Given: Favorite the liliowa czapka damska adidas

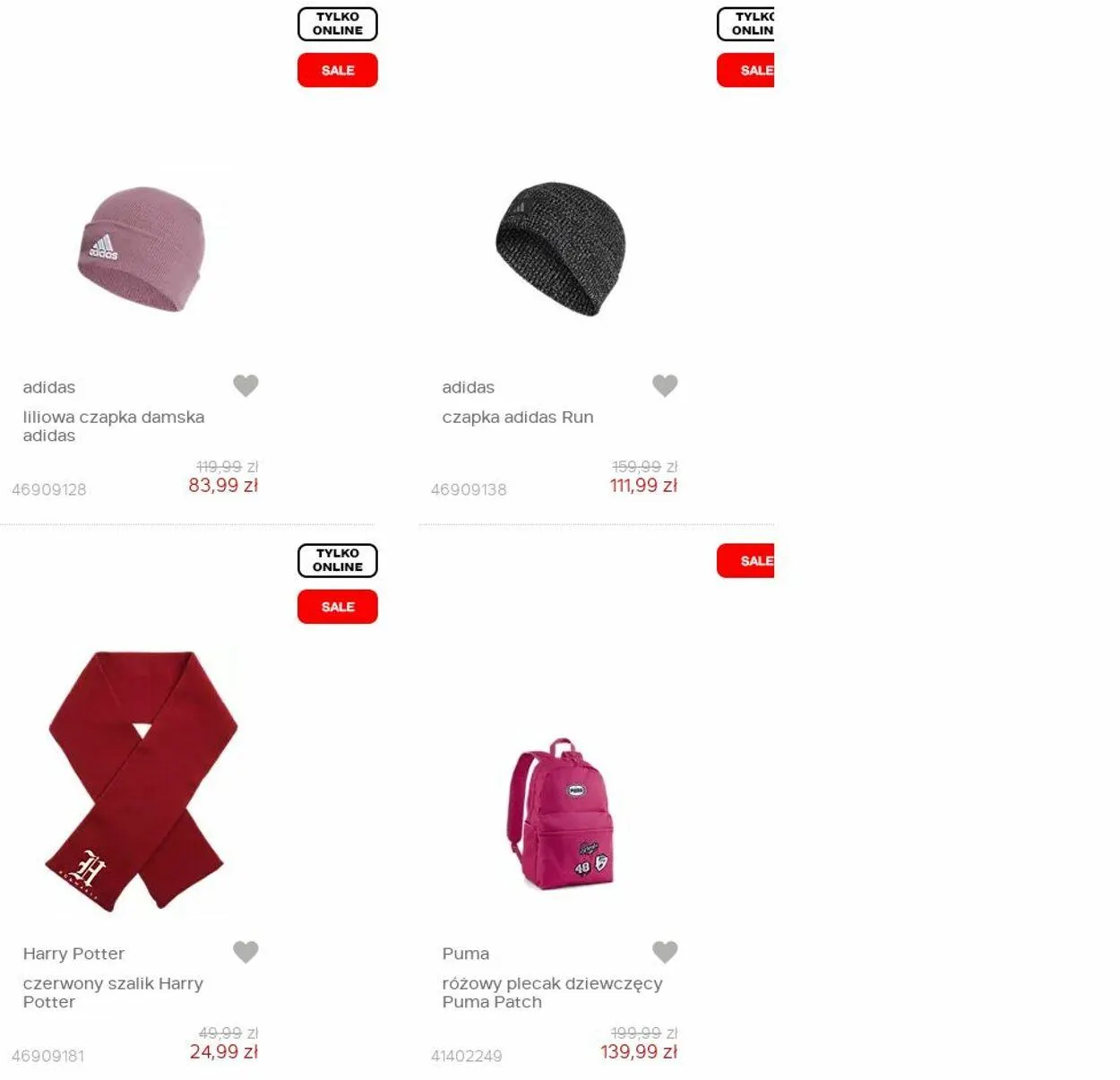Looking at the screenshot, I should coord(246,385).
